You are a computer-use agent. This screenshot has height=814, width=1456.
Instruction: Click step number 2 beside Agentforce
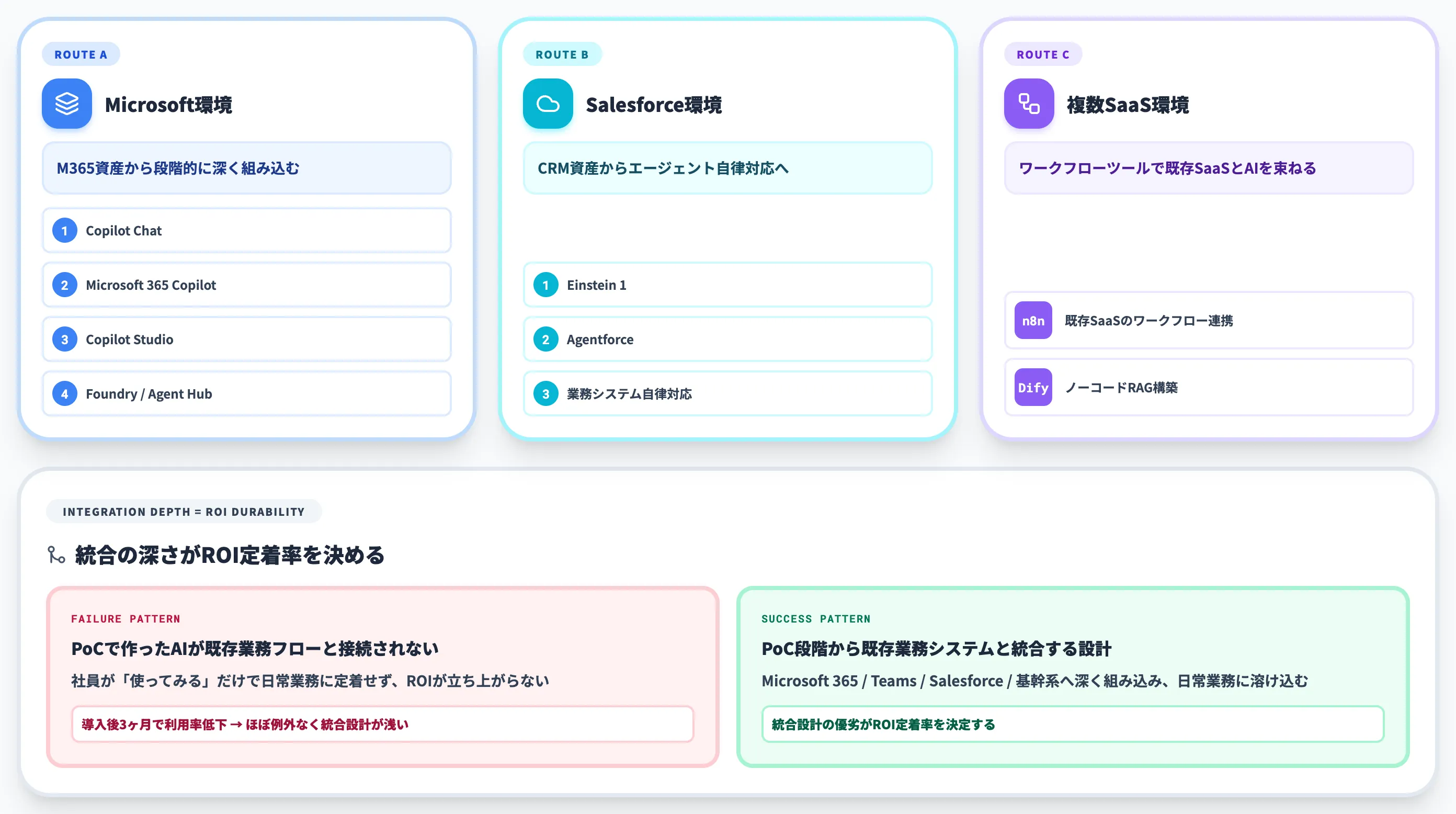[545, 339]
